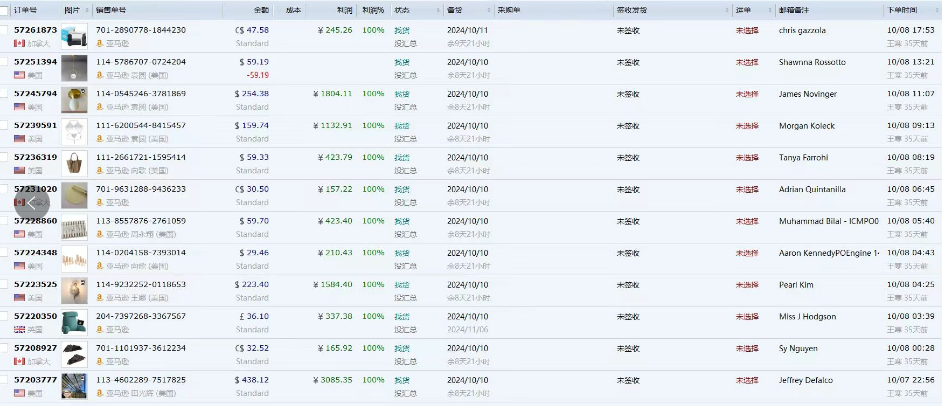The height and width of the screenshot is (406, 942).
Task: Click Canada flag under order 57261873
Action: (x=19, y=44)
